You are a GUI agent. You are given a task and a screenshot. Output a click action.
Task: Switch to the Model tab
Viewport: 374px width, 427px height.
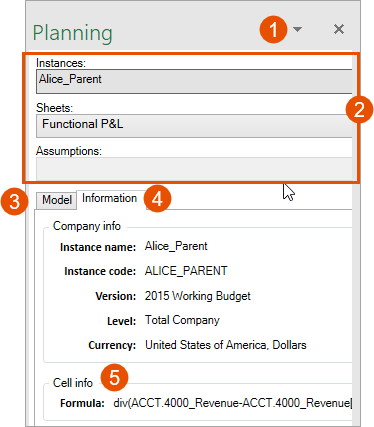click(57, 200)
